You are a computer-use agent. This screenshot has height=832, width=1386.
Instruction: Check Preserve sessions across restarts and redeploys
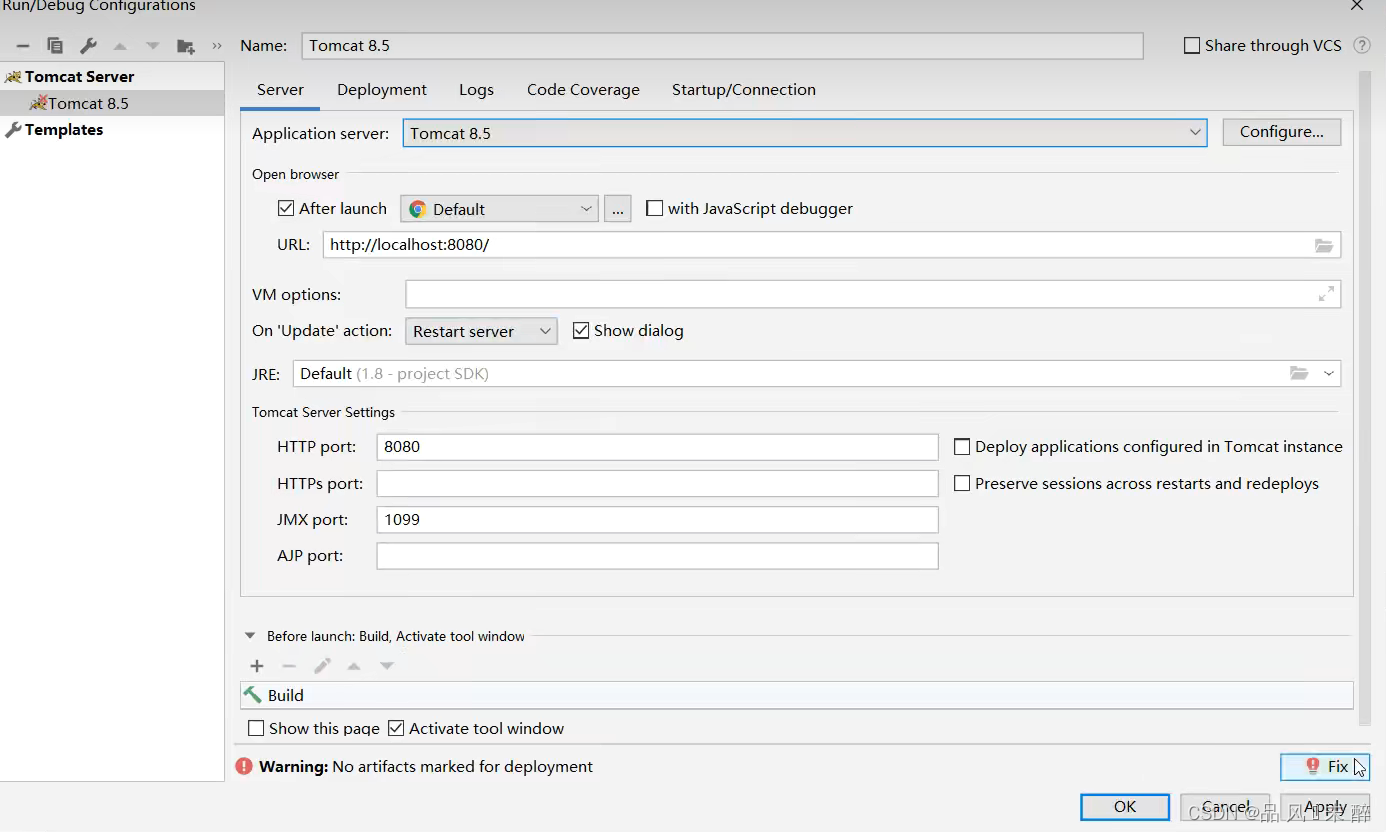click(x=962, y=483)
